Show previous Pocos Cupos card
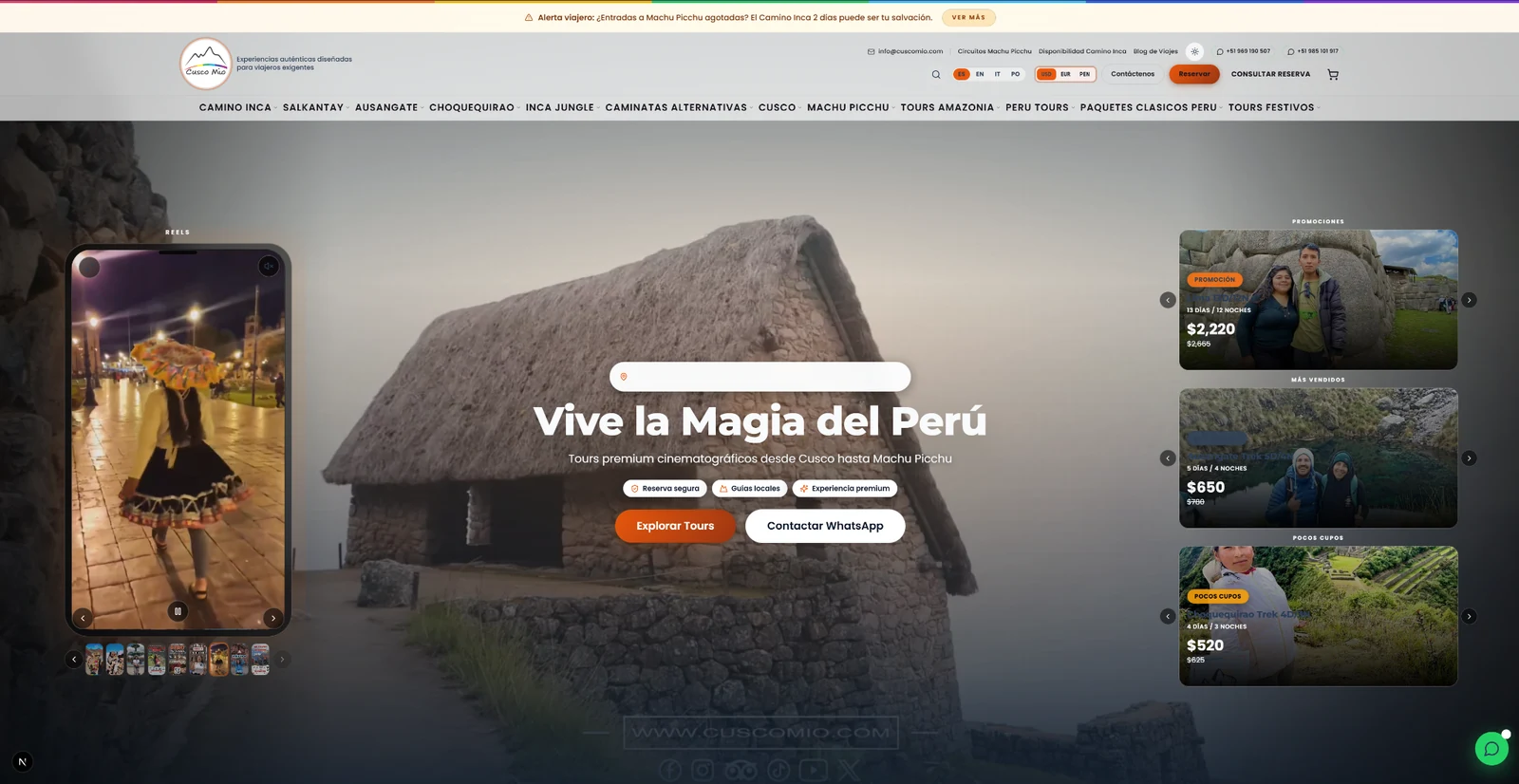The height and width of the screenshot is (784, 1519). 1168,616
